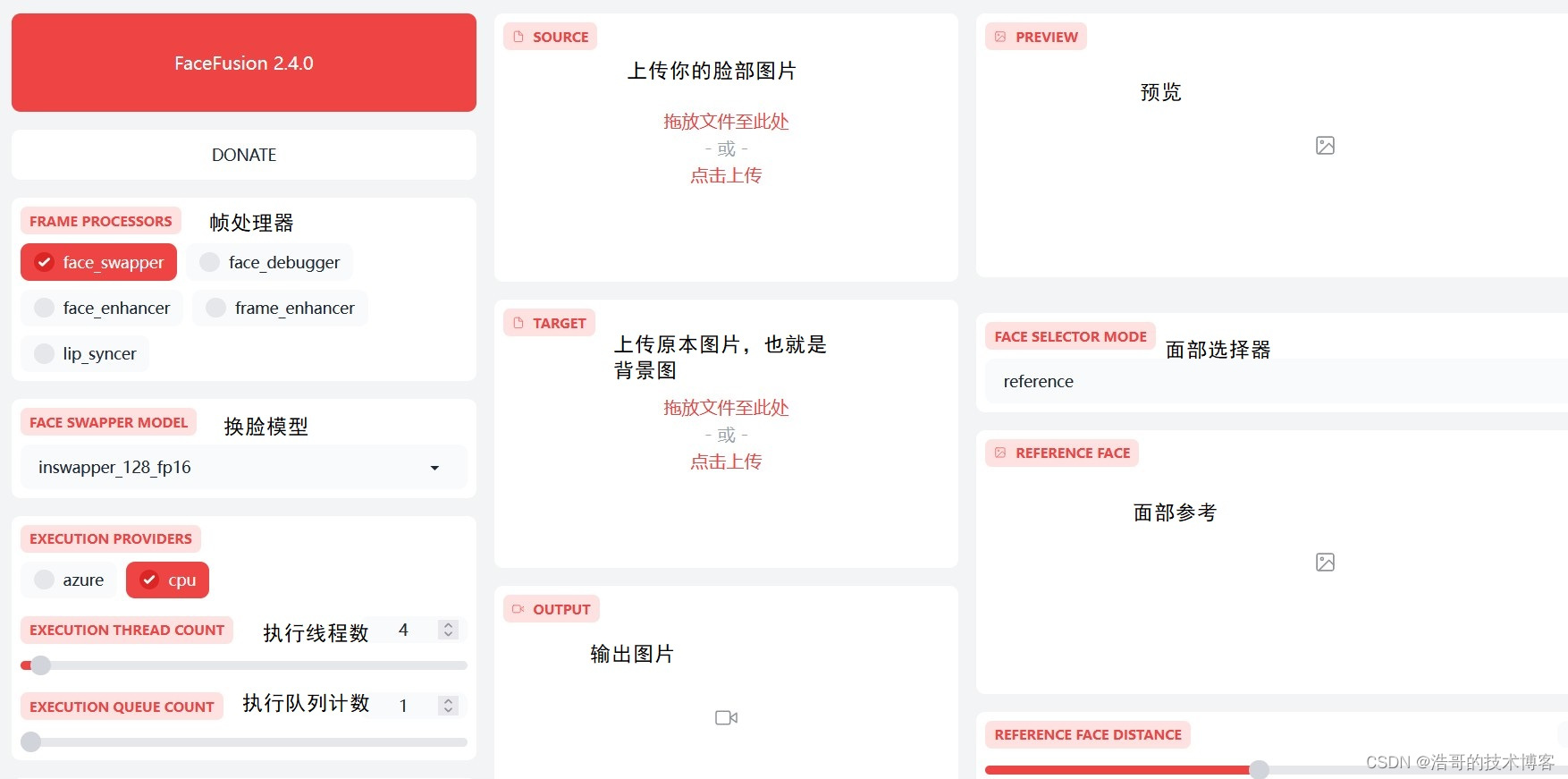Click the image icon beside PREVIEW label

tap(1000, 37)
